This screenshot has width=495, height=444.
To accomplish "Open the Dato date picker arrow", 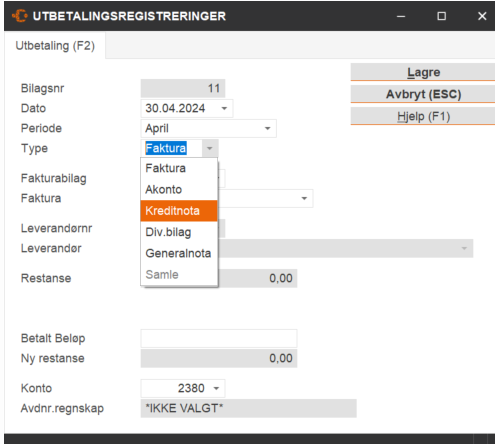I will (x=224, y=108).
